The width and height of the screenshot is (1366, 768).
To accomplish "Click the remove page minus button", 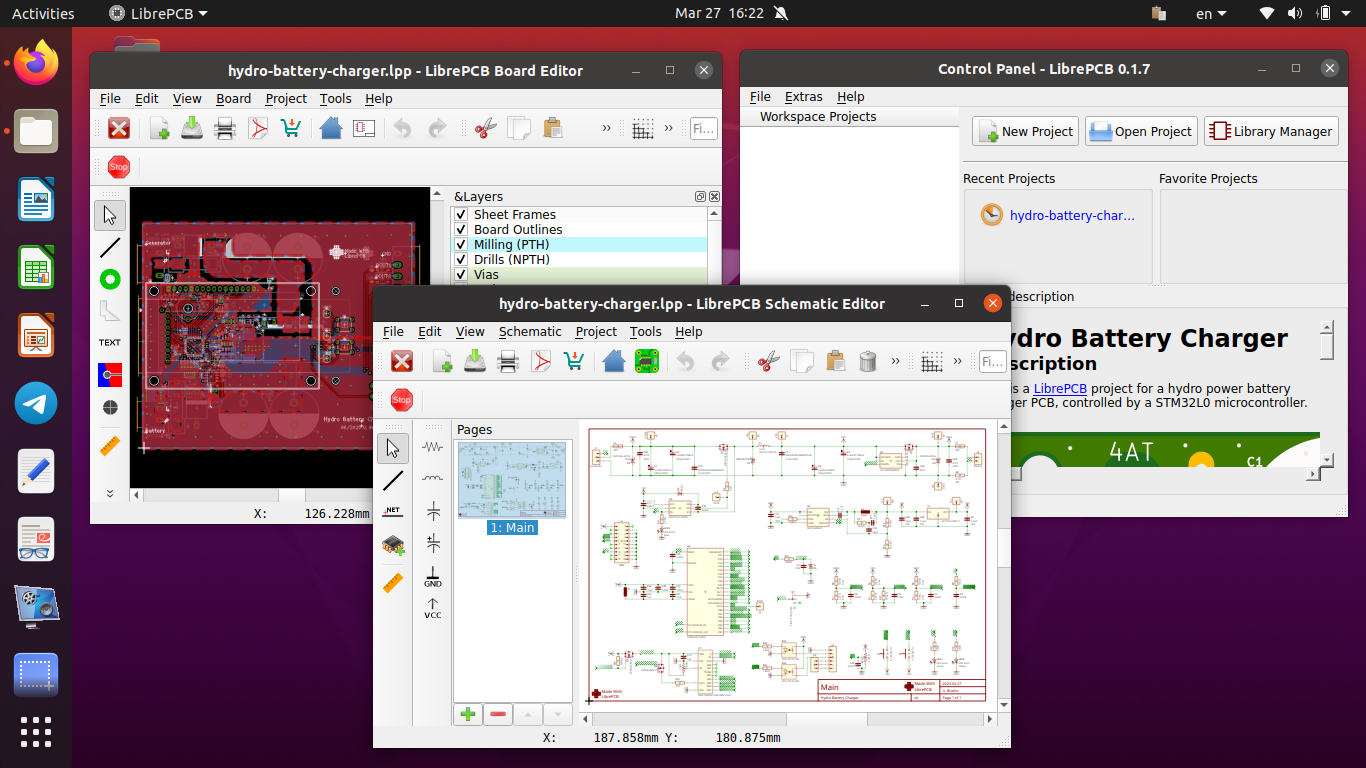I will [497, 714].
